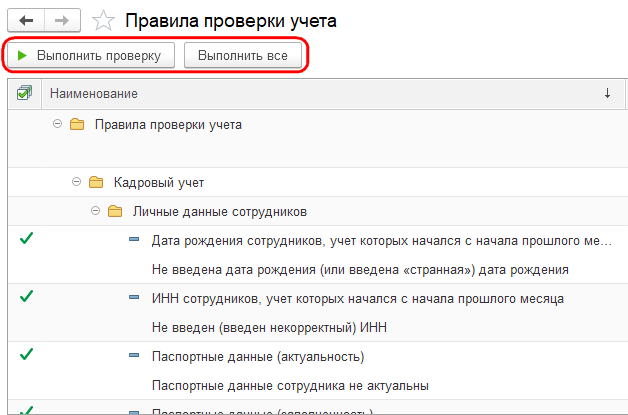This screenshot has height=415, width=628.
Task: Select the Правила проверки учета tree row
Action: tap(318, 139)
